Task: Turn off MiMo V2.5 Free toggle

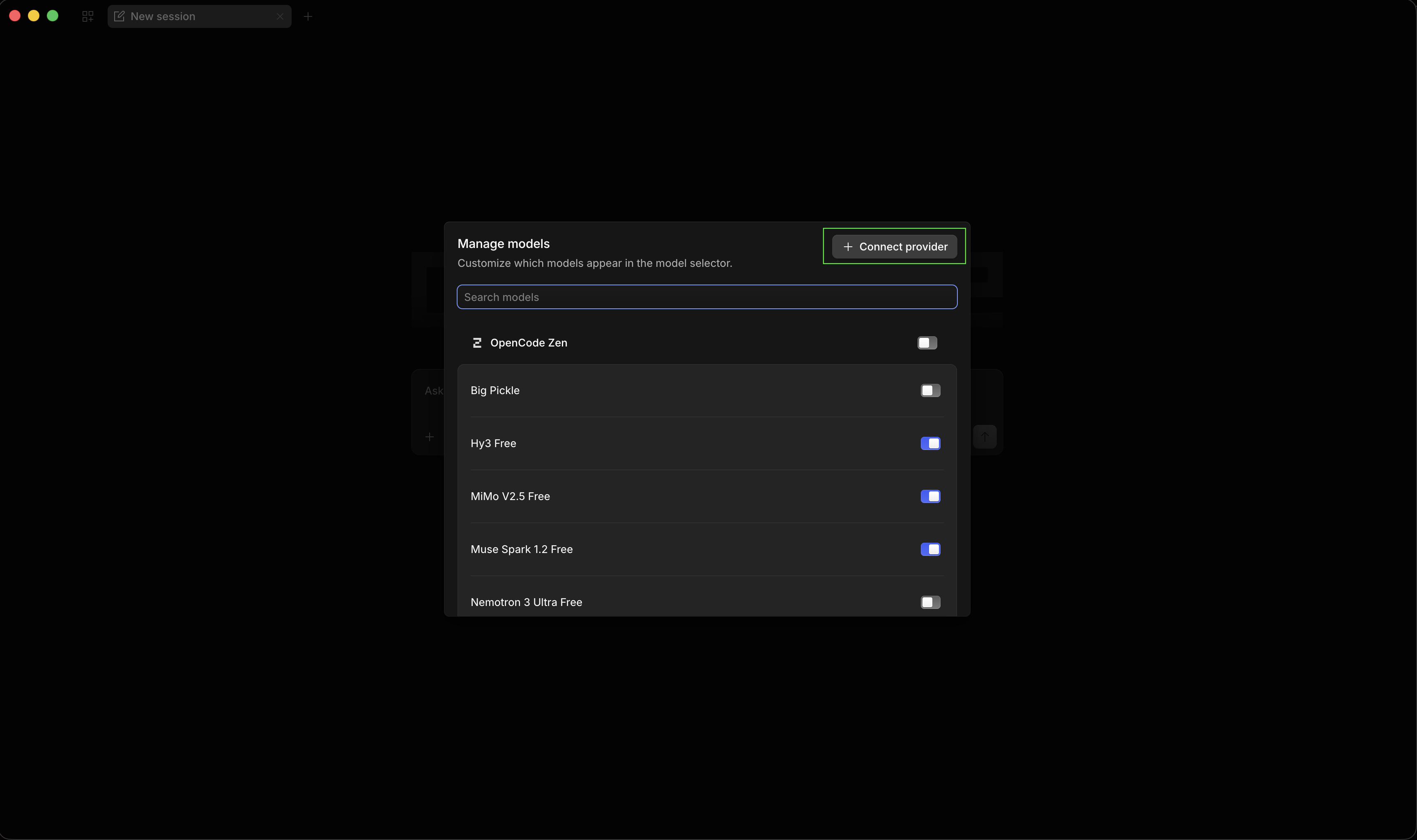Action: click(930, 496)
